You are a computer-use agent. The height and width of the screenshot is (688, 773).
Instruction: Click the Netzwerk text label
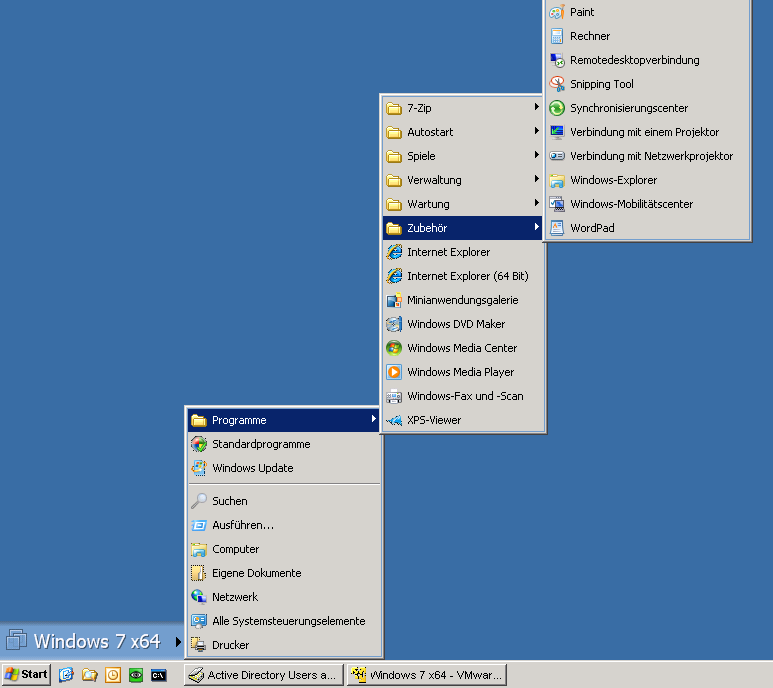point(235,597)
